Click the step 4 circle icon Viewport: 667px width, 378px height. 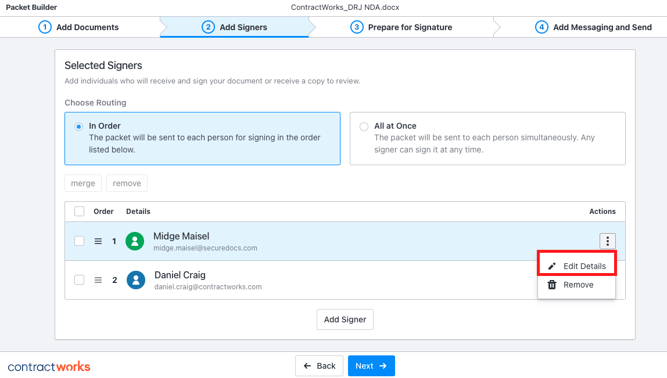pyautogui.click(x=542, y=27)
